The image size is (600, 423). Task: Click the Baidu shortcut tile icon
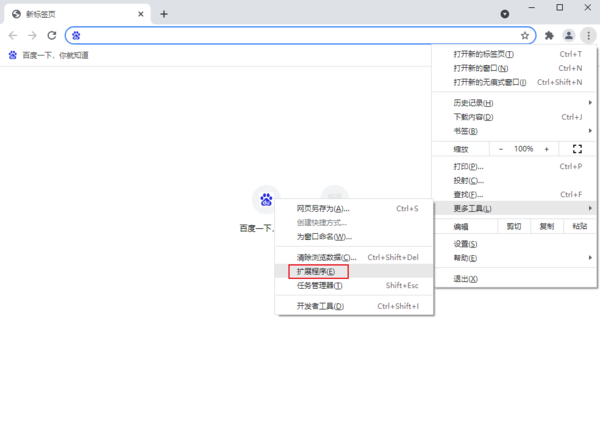266,199
